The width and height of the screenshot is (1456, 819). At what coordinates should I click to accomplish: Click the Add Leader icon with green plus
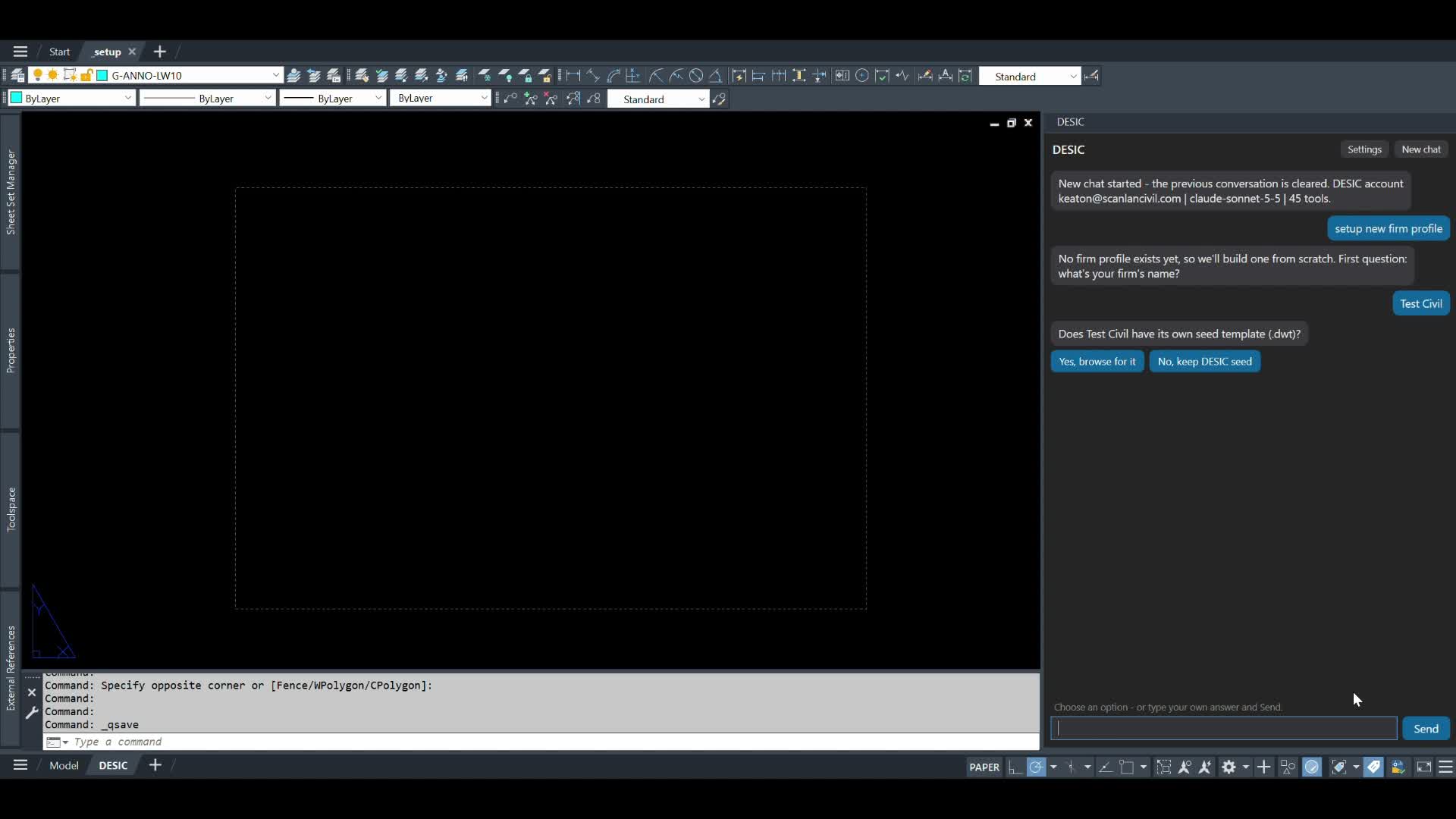click(531, 99)
